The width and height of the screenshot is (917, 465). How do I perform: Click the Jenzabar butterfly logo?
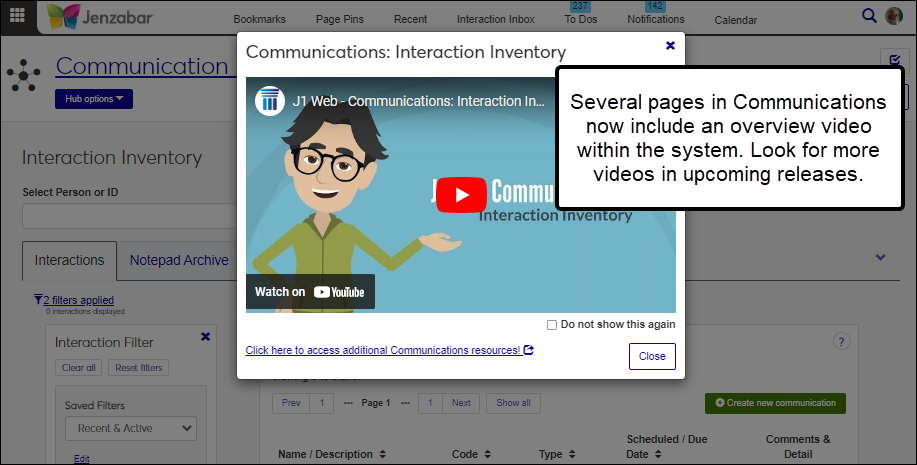[63, 17]
